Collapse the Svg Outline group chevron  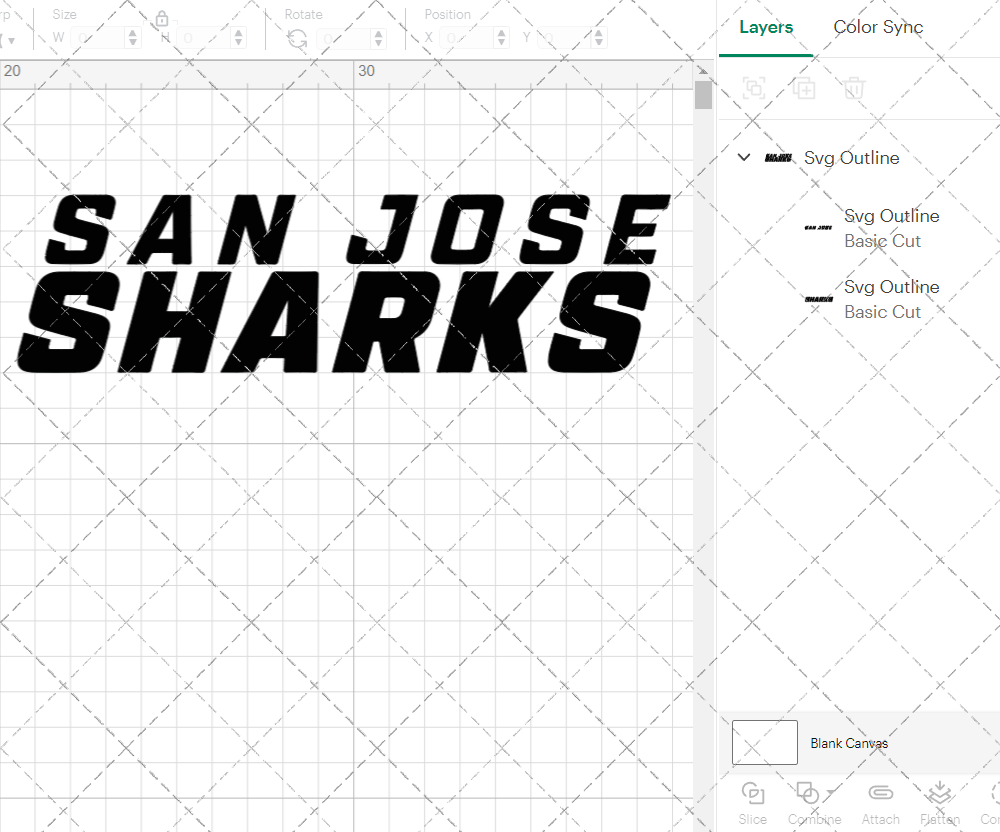tap(744, 157)
